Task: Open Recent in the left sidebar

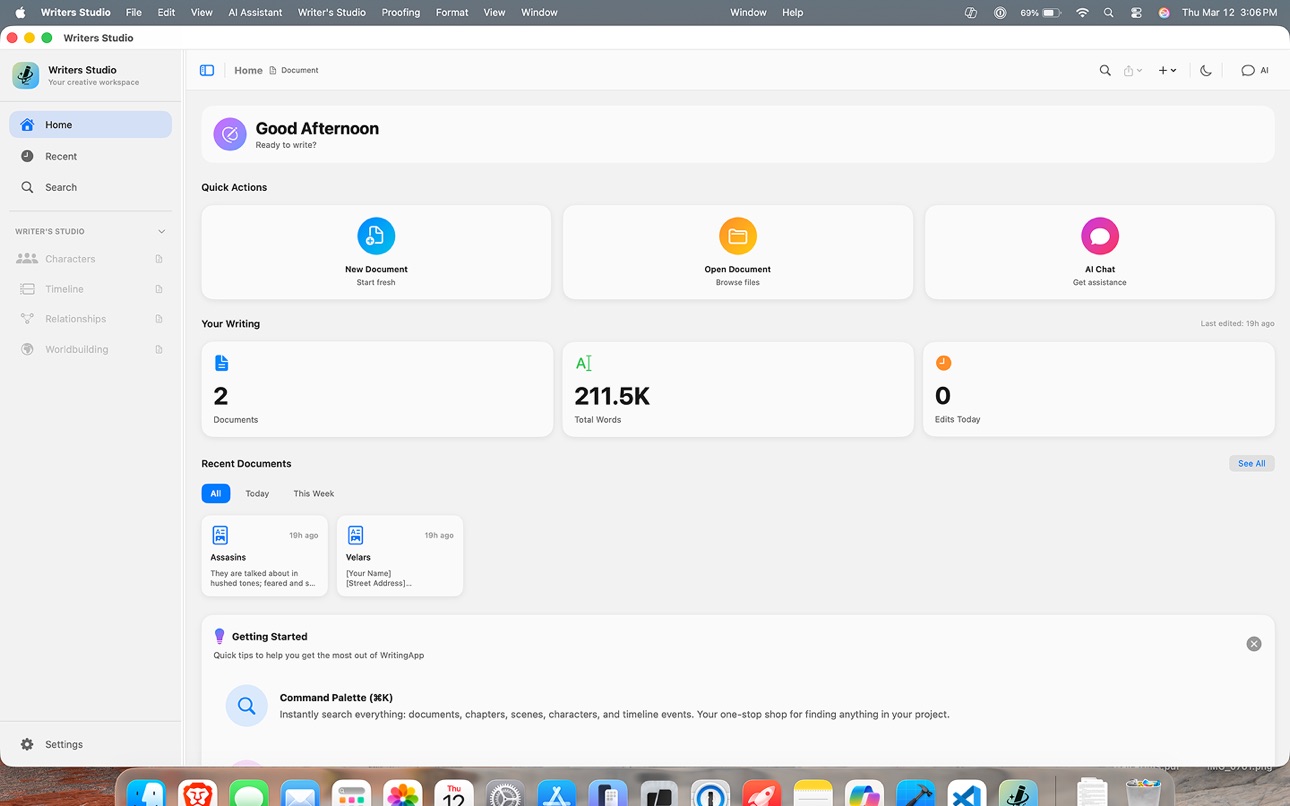Action: pyautogui.click(x=91, y=156)
